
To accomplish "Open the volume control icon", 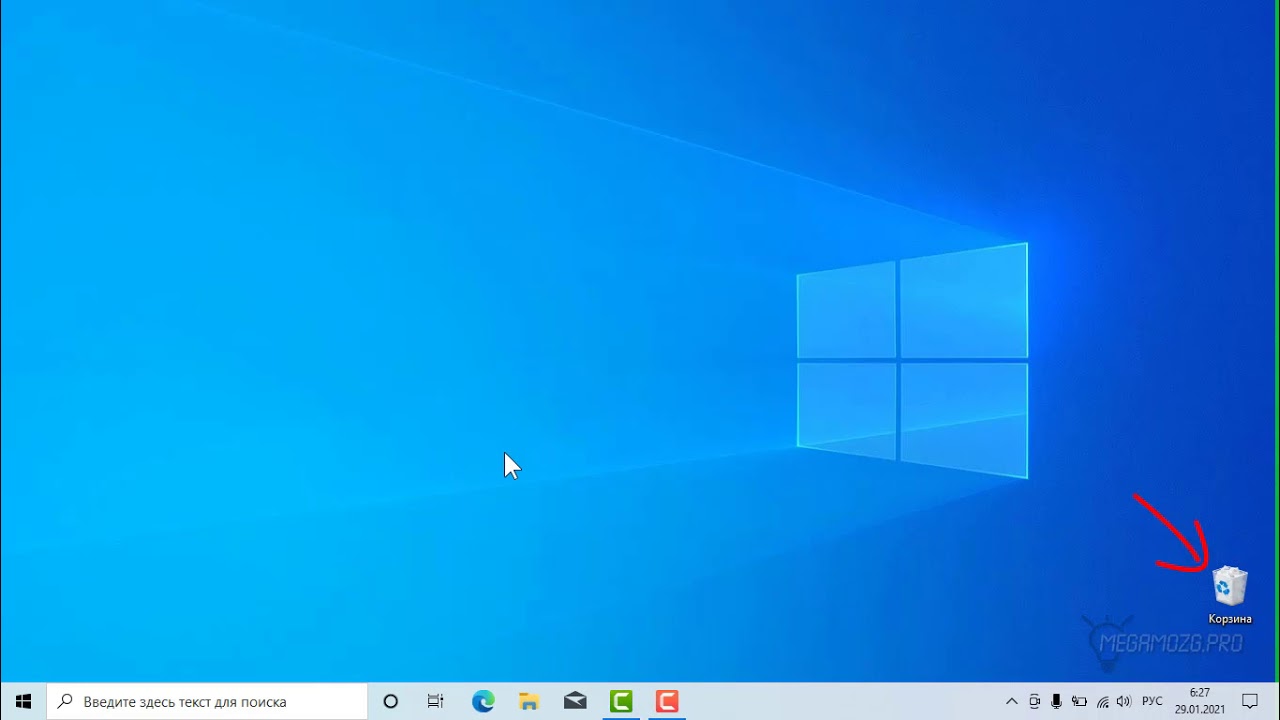I will [1123, 701].
